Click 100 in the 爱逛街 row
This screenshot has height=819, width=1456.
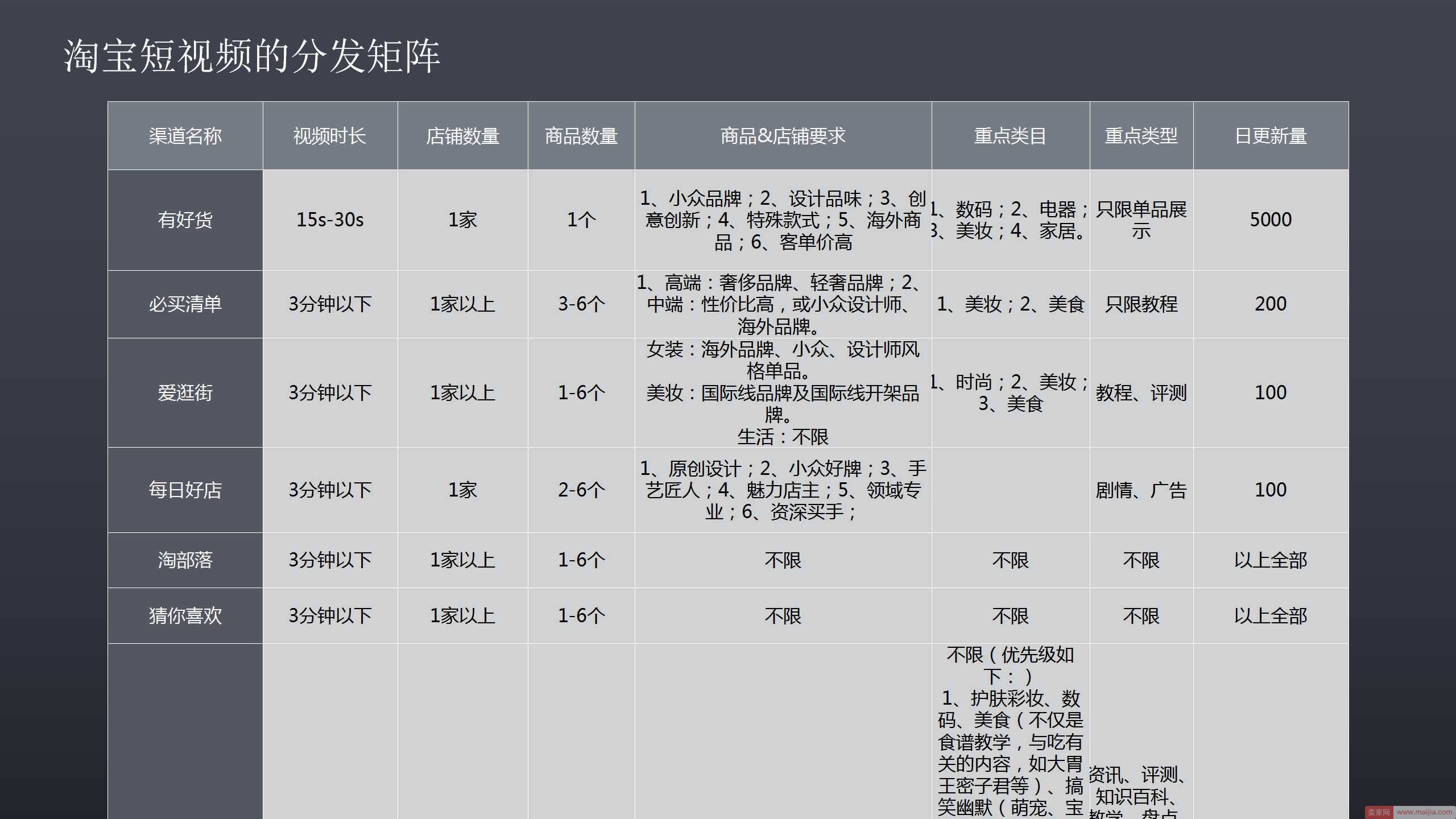click(1271, 392)
